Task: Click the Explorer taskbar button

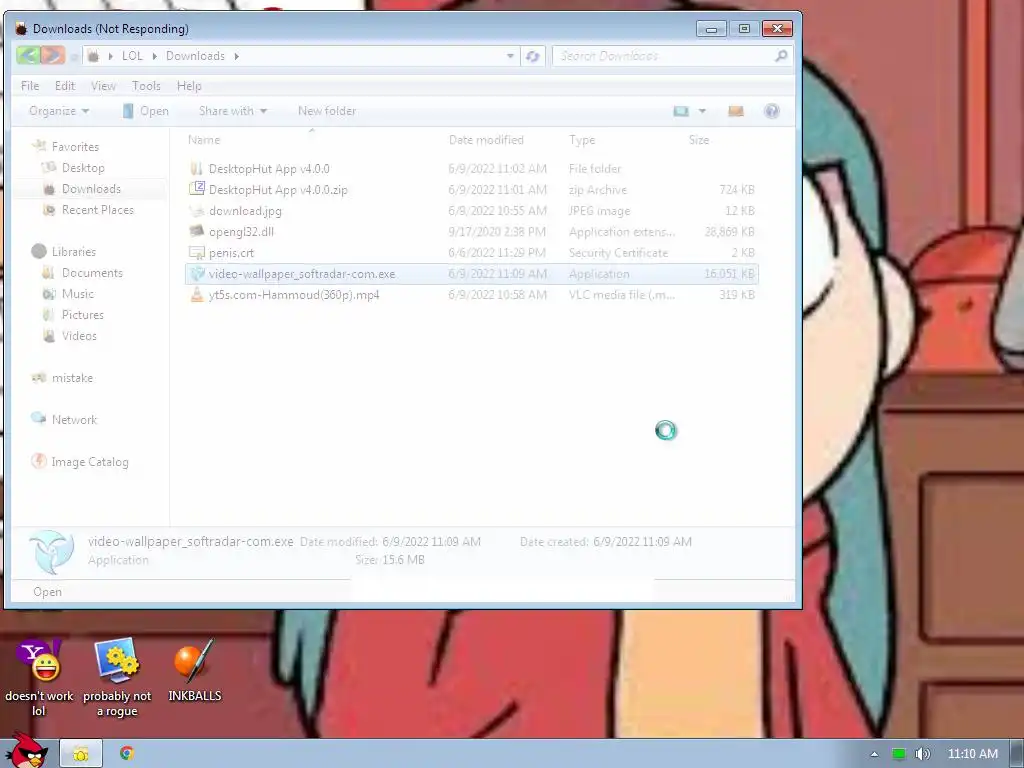Action: (81, 754)
